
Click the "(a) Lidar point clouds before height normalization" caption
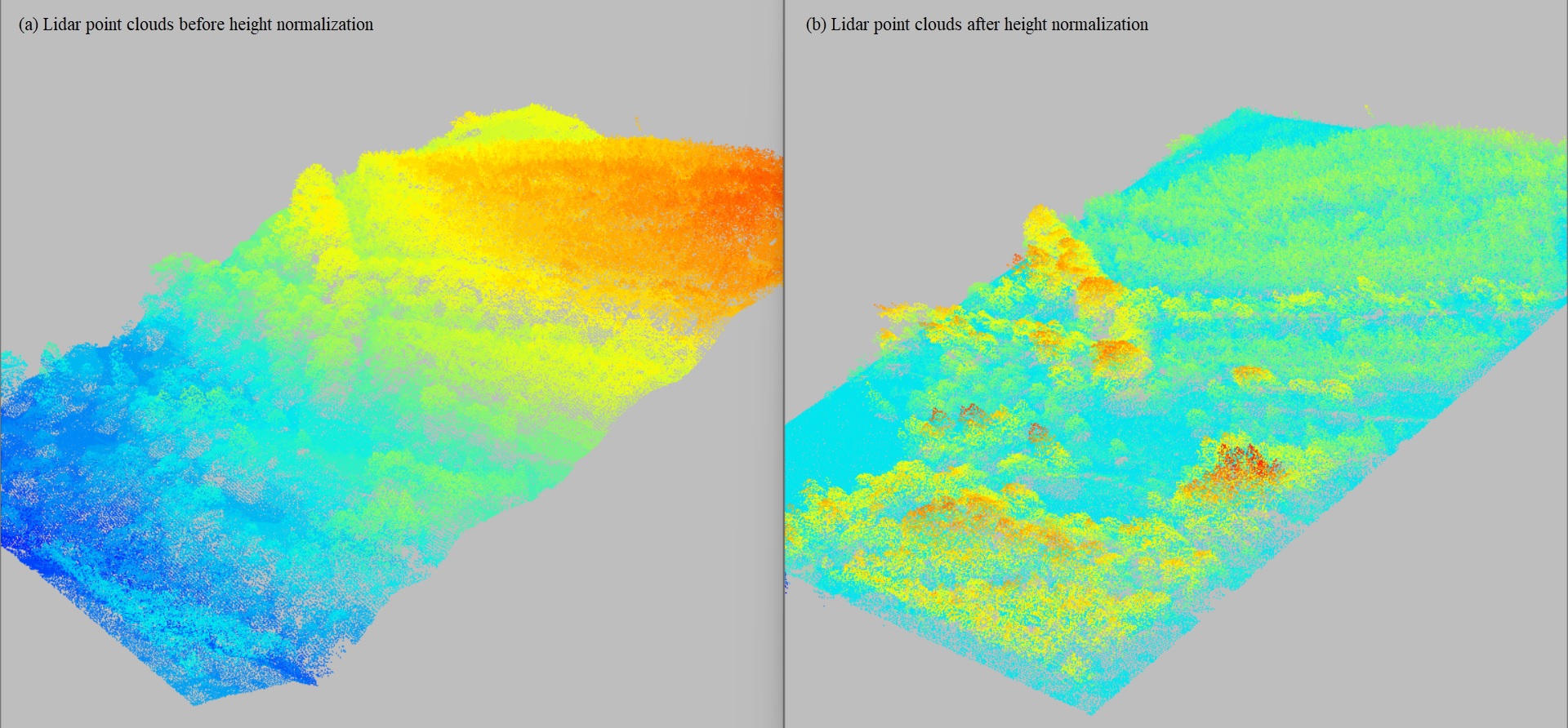click(195, 24)
